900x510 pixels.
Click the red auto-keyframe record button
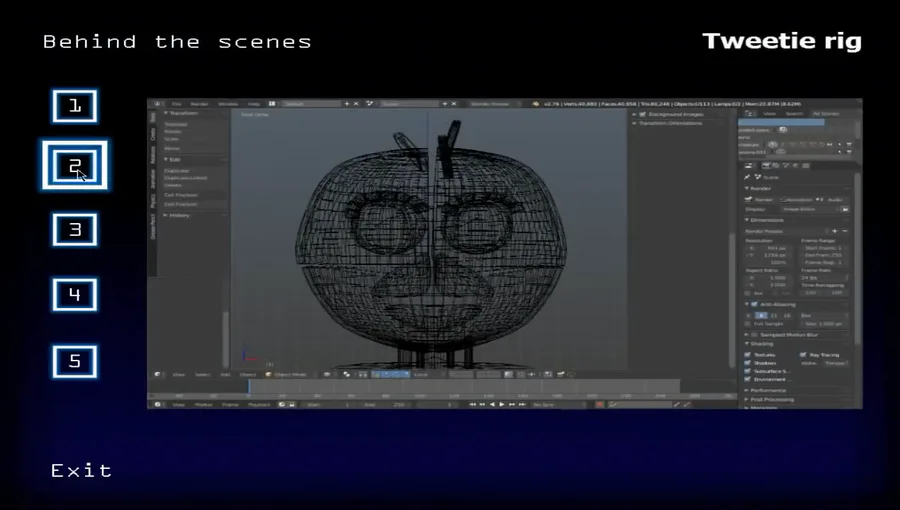tap(600, 404)
